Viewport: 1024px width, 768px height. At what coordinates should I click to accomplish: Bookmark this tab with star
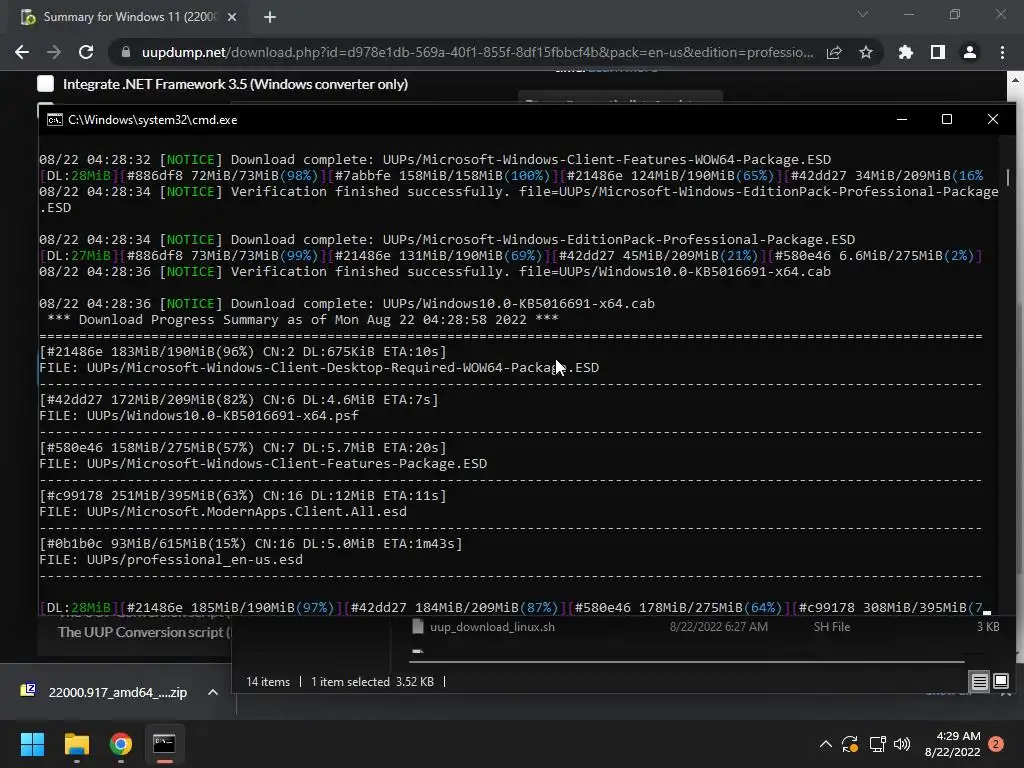866,52
